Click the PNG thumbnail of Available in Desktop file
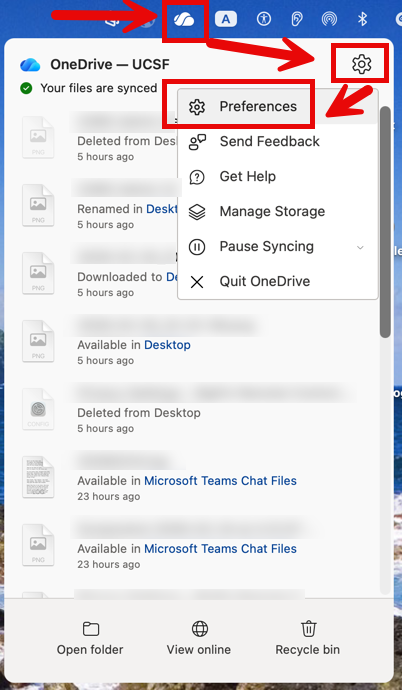402x690 pixels. tap(38, 341)
